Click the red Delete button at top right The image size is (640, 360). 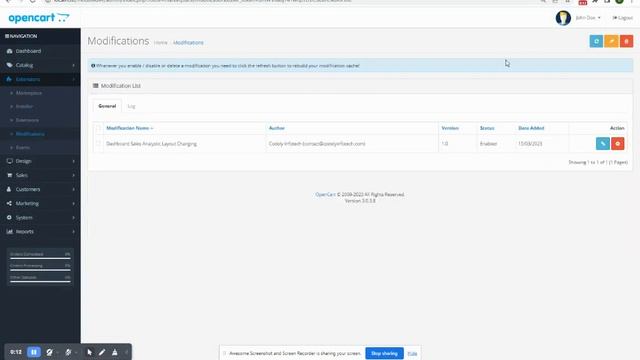tap(626, 41)
